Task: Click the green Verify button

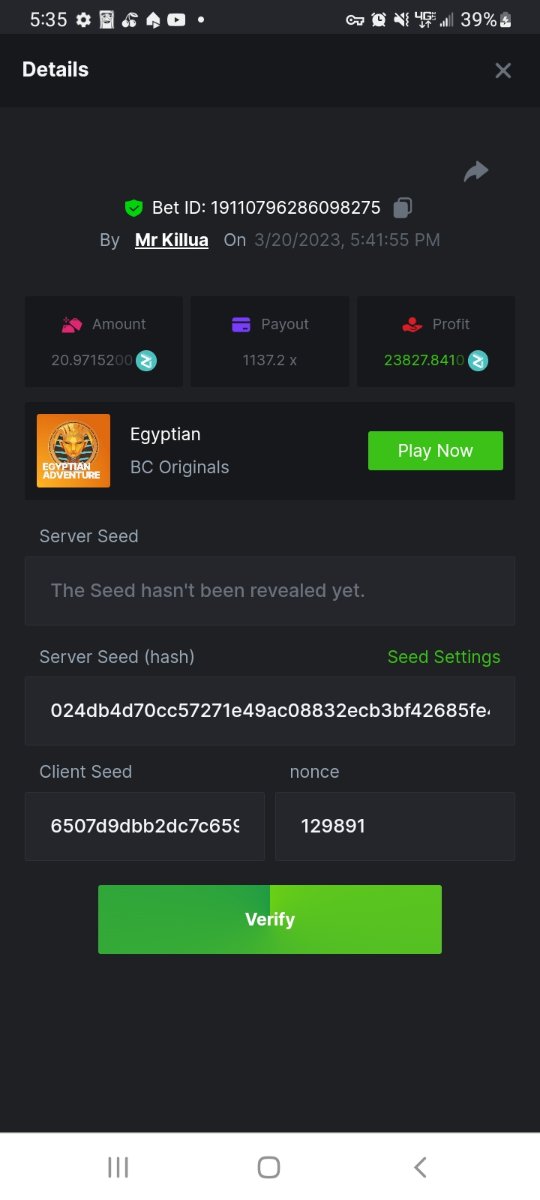Action: pyautogui.click(x=270, y=919)
